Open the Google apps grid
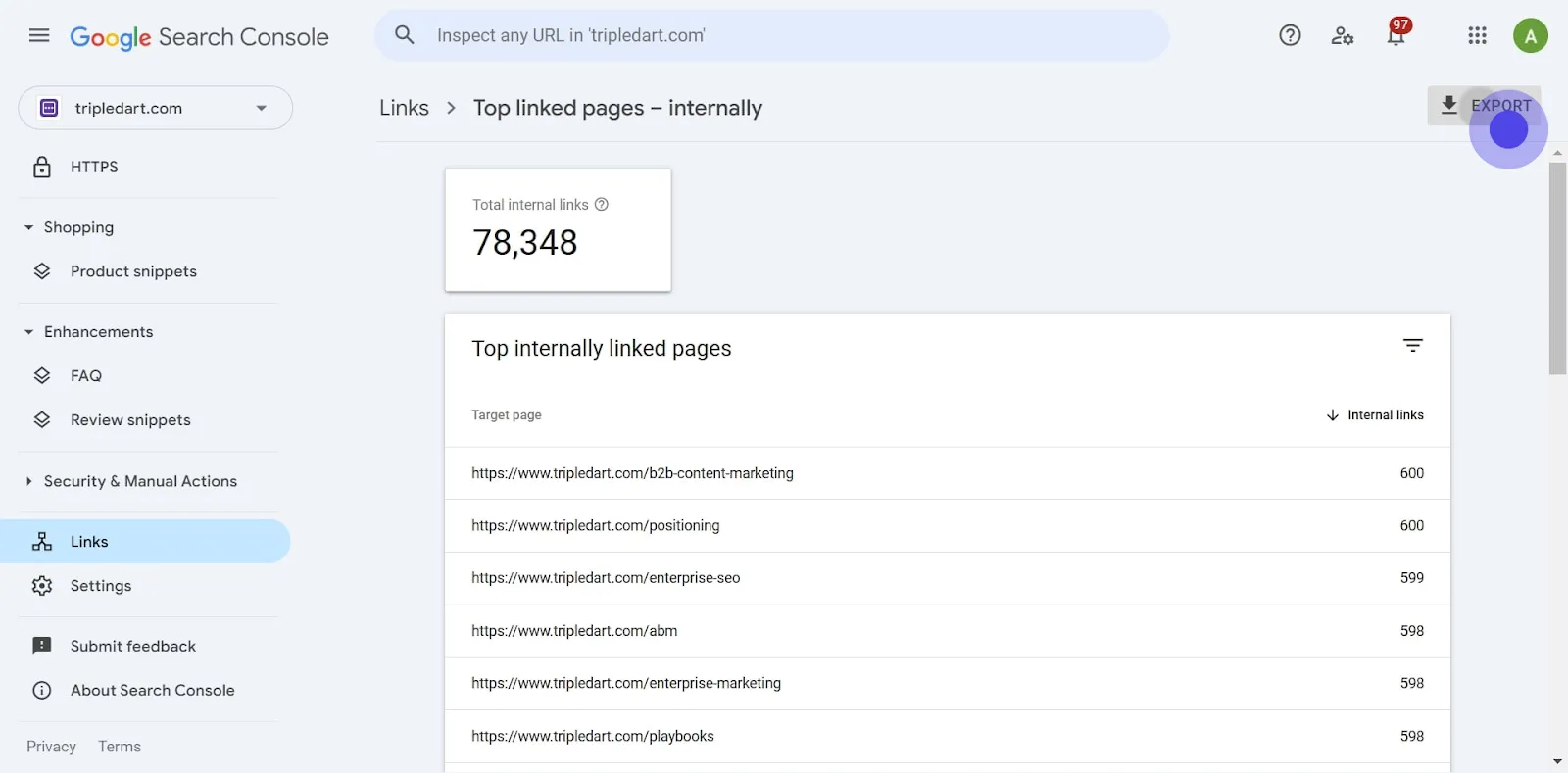This screenshot has width=1568, height=773. click(x=1477, y=36)
